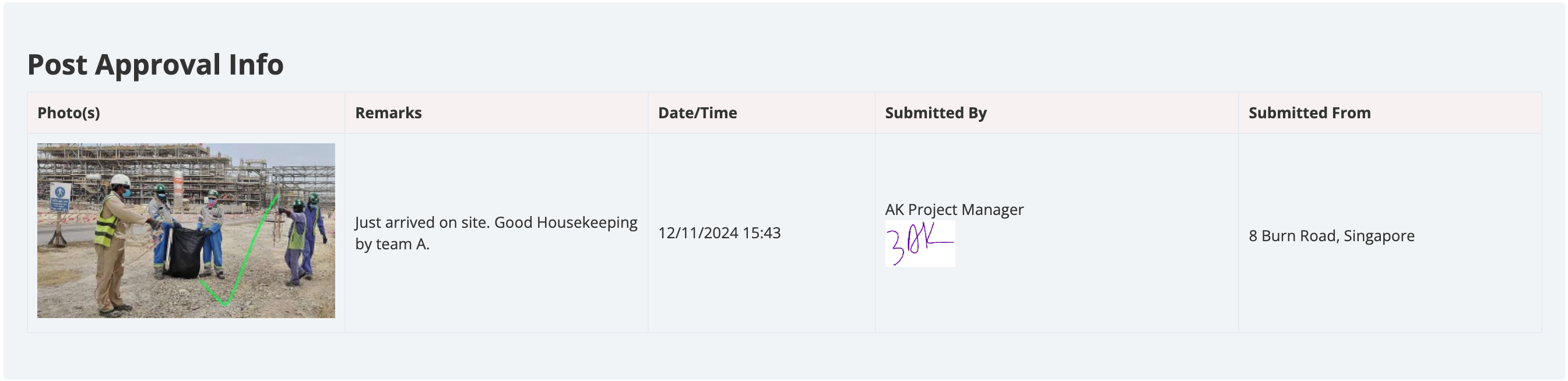Click the white hard hat in photo
1568x381 pixels.
[x=121, y=180]
